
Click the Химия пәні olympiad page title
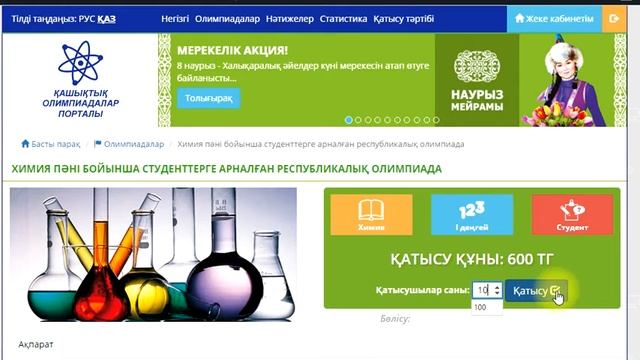[227, 169]
